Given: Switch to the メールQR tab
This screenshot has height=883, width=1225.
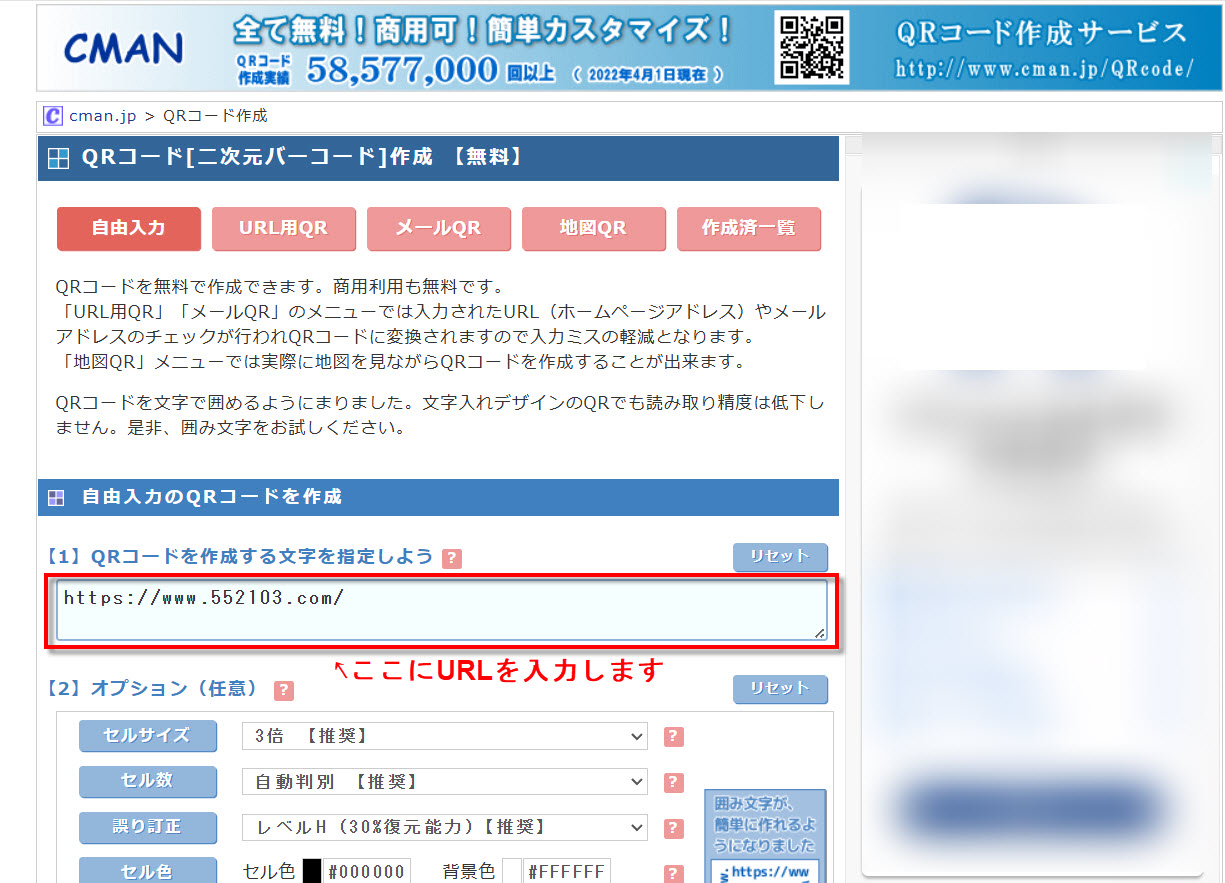Looking at the screenshot, I should coord(439,229).
